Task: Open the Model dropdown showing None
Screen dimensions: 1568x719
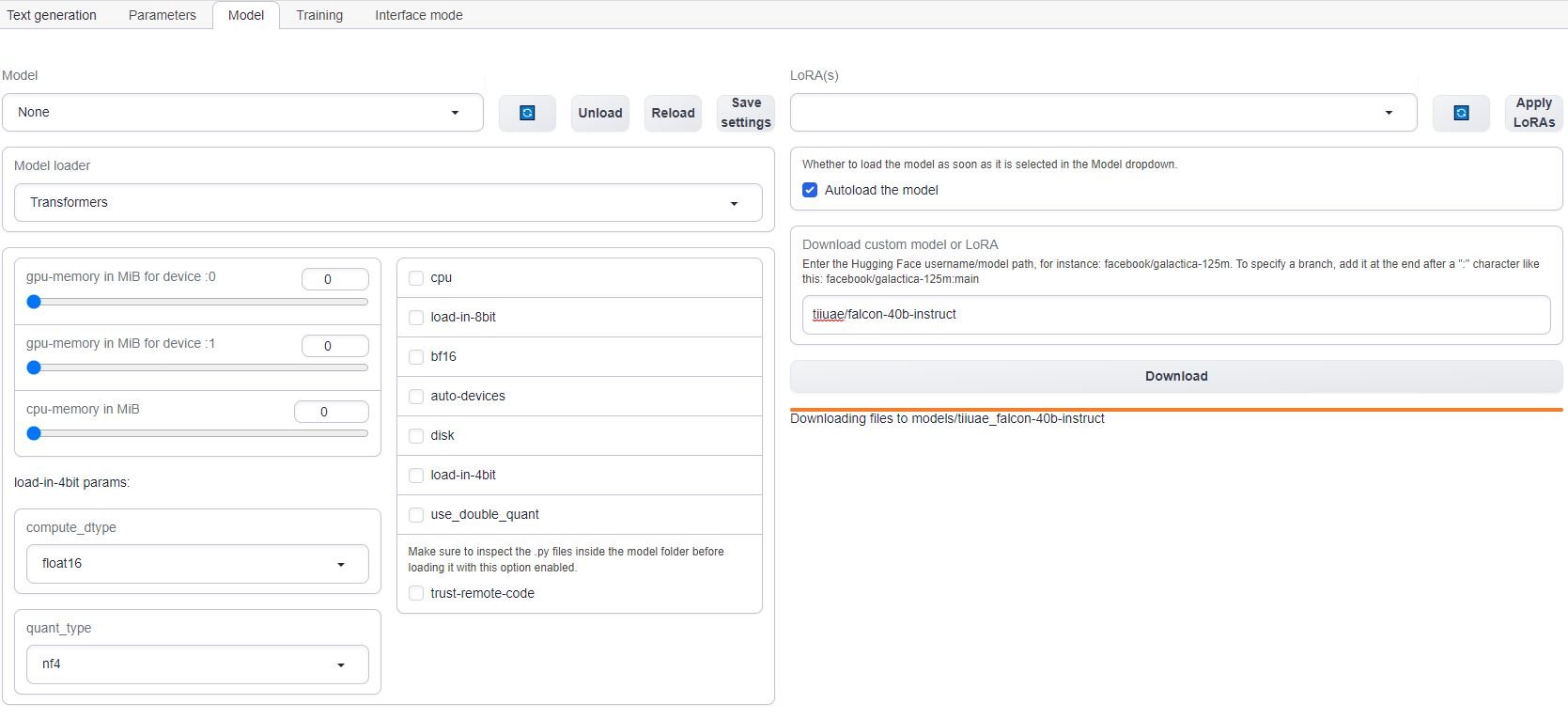Action: click(242, 113)
